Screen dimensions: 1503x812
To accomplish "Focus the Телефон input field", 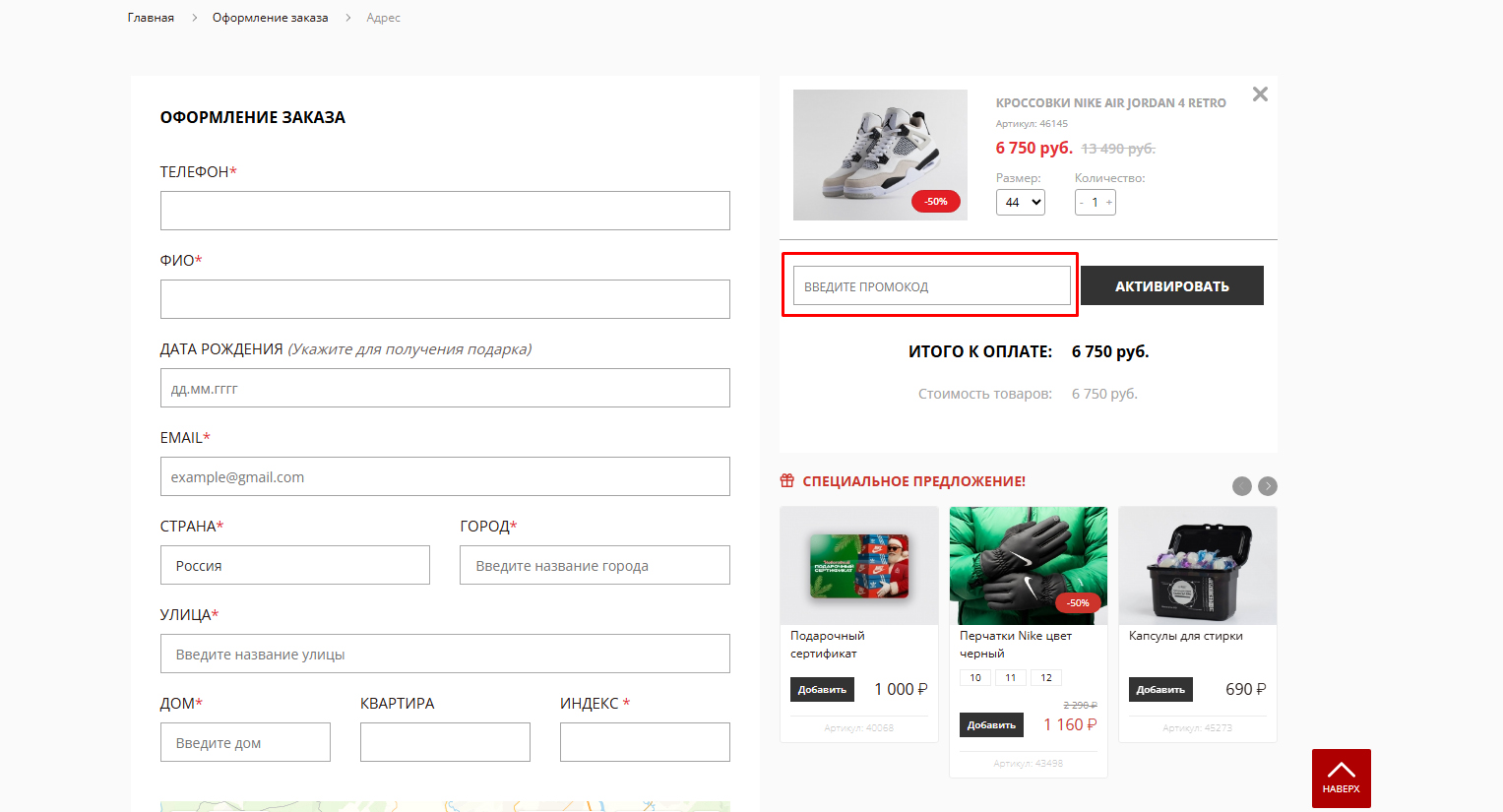I will (445, 211).
